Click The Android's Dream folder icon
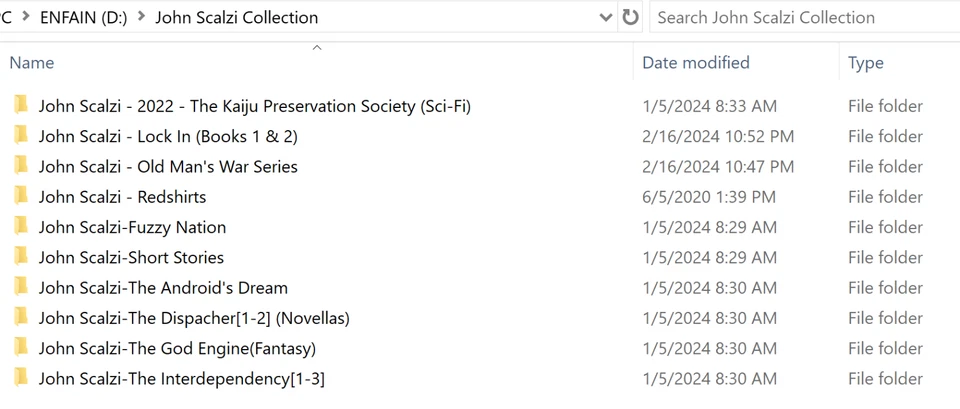The width and height of the screenshot is (960, 409). pyautogui.click(x=21, y=288)
